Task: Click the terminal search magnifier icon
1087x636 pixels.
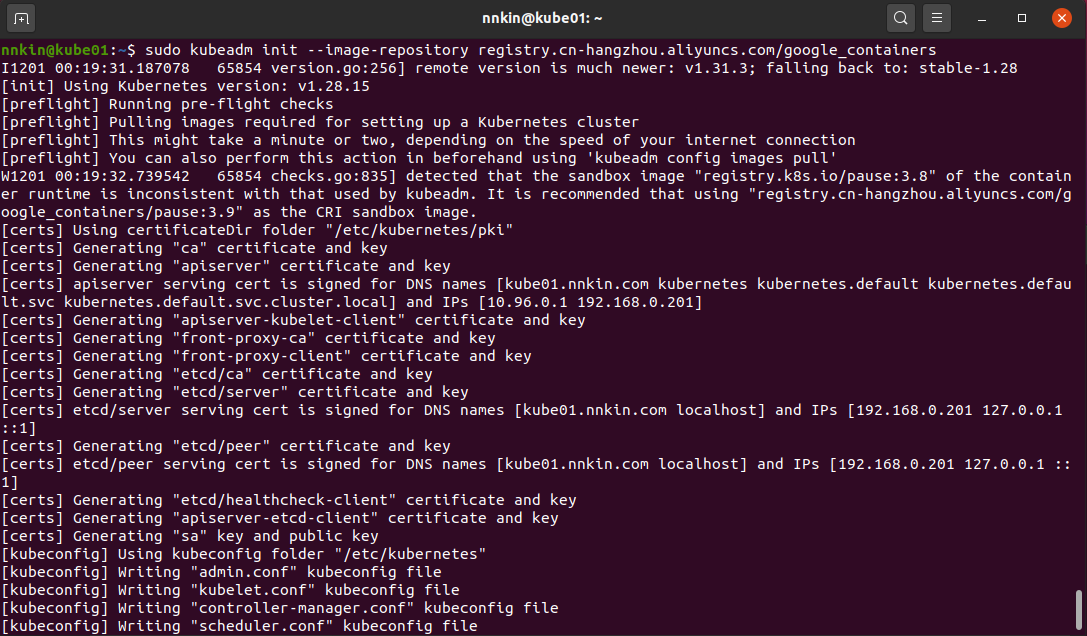Action: click(901, 18)
